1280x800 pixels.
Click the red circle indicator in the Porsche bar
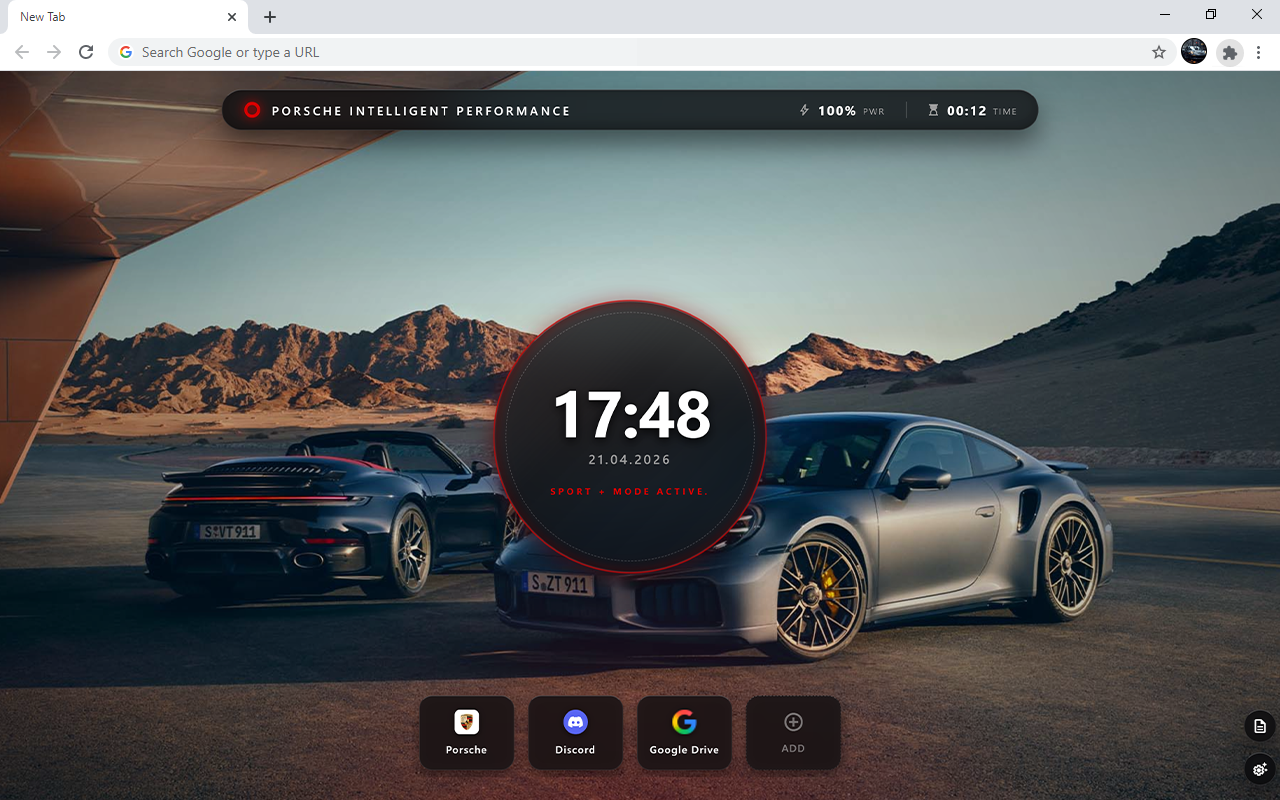(252, 110)
